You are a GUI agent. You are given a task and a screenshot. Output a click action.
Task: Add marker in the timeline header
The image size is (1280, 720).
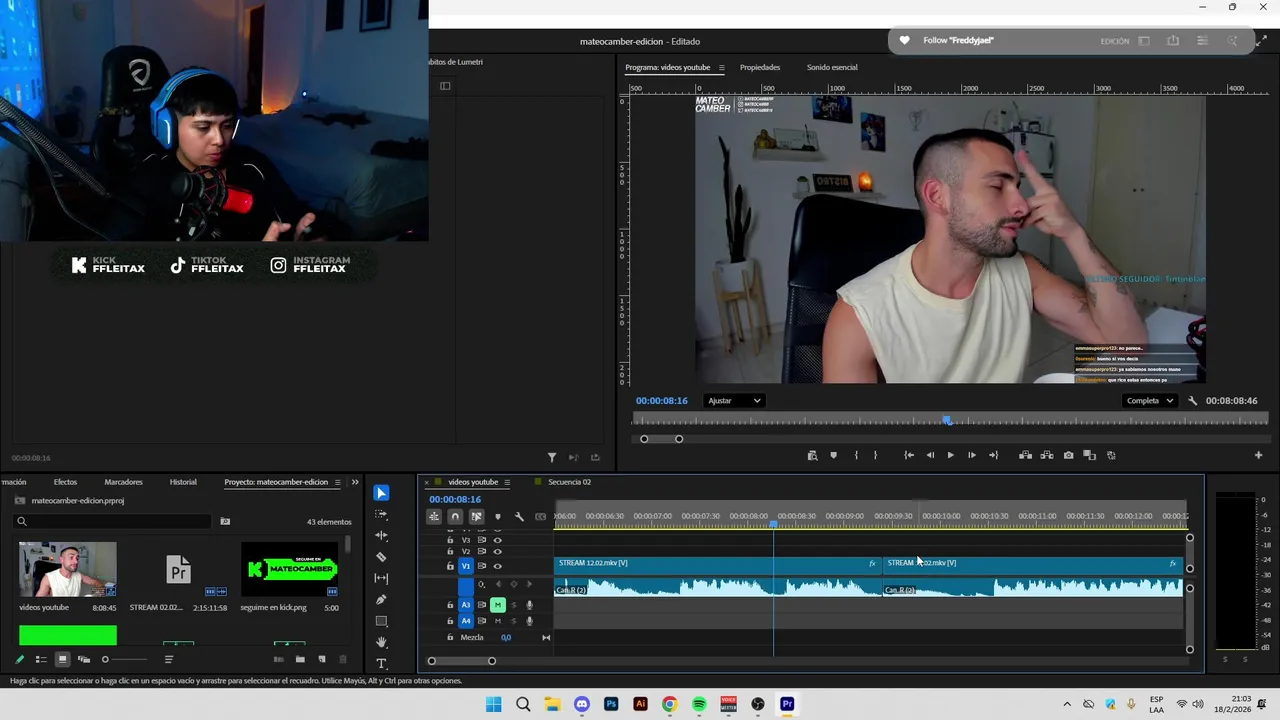tap(497, 517)
